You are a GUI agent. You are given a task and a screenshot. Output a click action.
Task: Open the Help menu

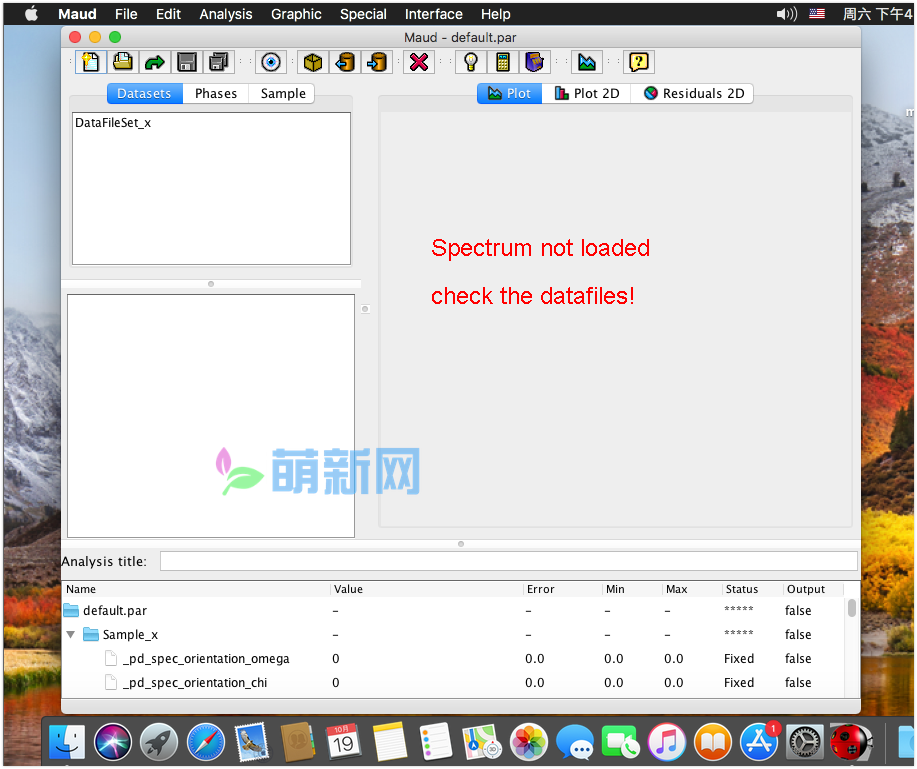(495, 14)
